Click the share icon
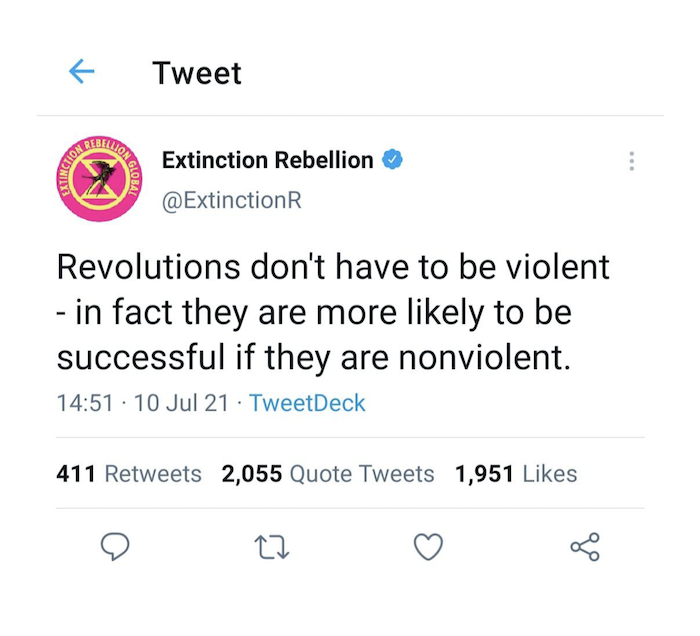Viewport: 700px width, 636px height. click(585, 547)
